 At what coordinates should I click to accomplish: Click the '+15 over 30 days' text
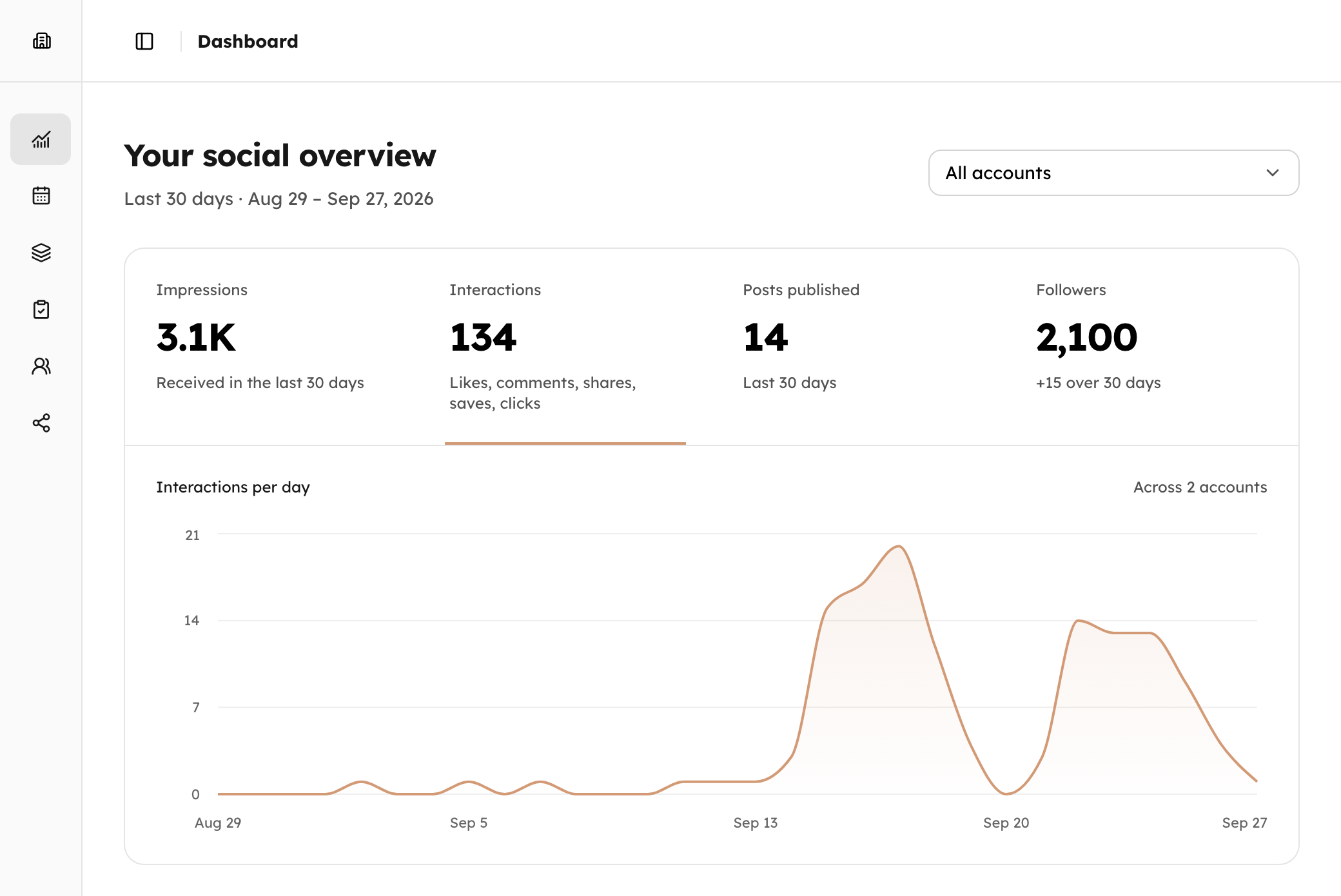(x=1098, y=383)
